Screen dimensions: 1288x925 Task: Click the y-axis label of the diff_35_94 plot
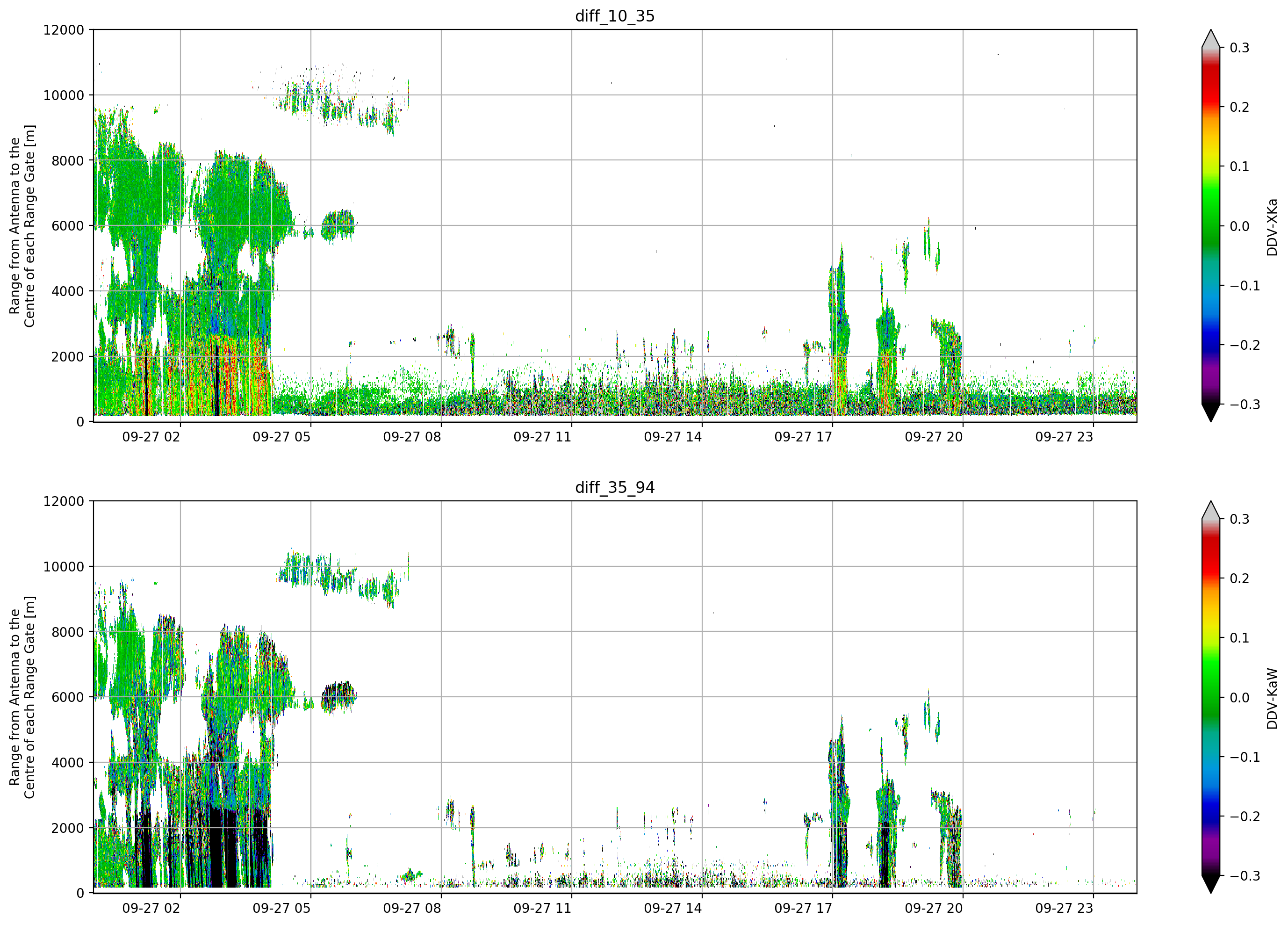pos(22,697)
